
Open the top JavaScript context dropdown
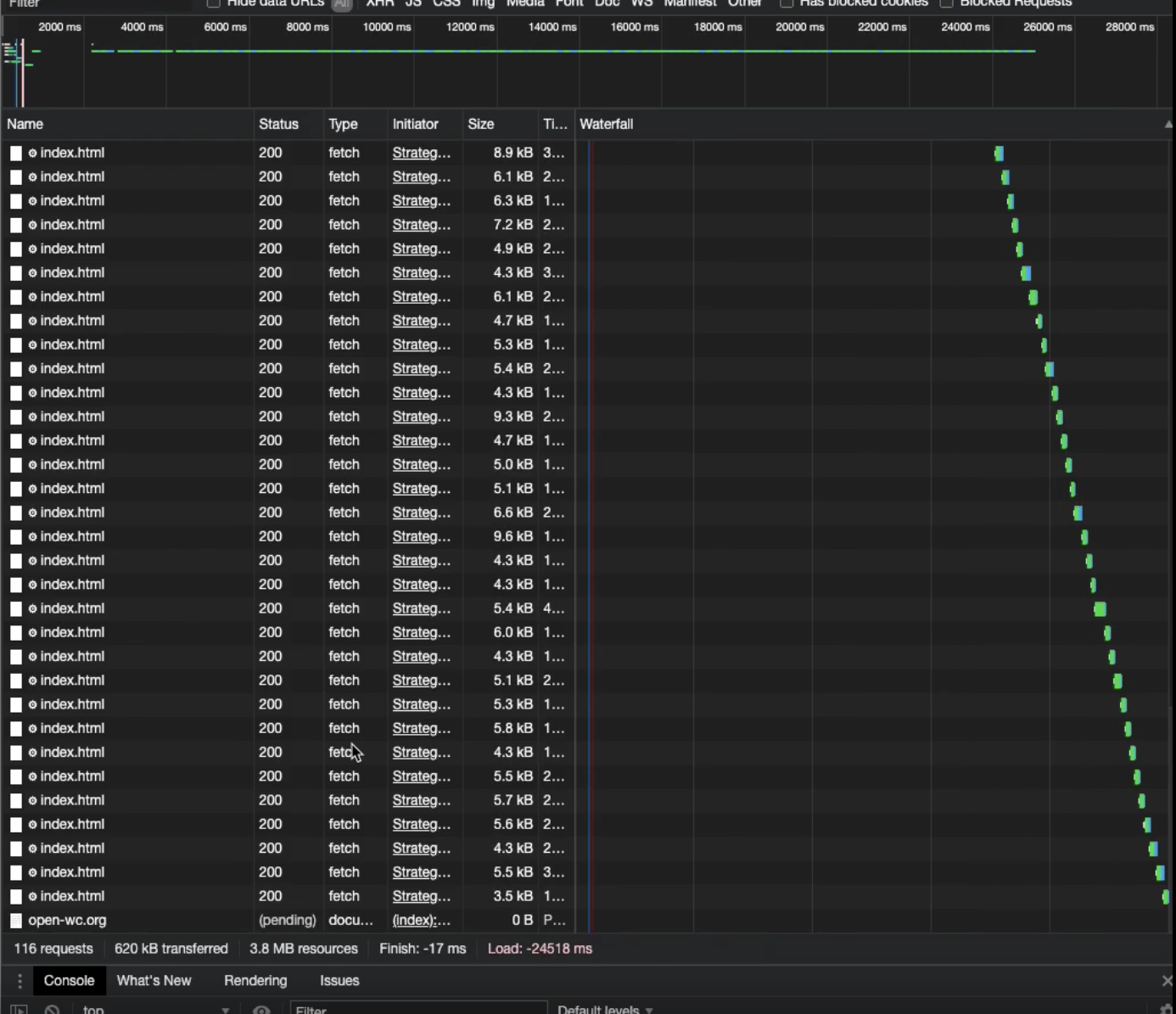click(155, 1010)
